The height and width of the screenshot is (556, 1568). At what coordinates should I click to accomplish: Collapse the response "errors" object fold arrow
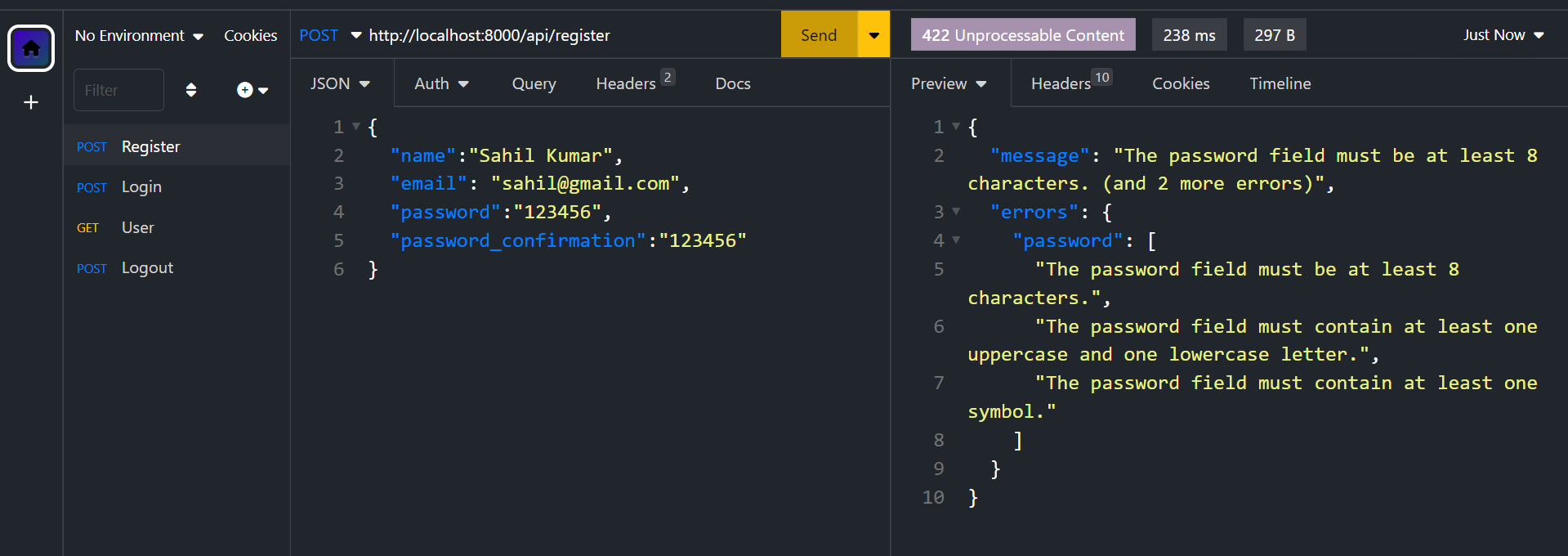(956, 212)
